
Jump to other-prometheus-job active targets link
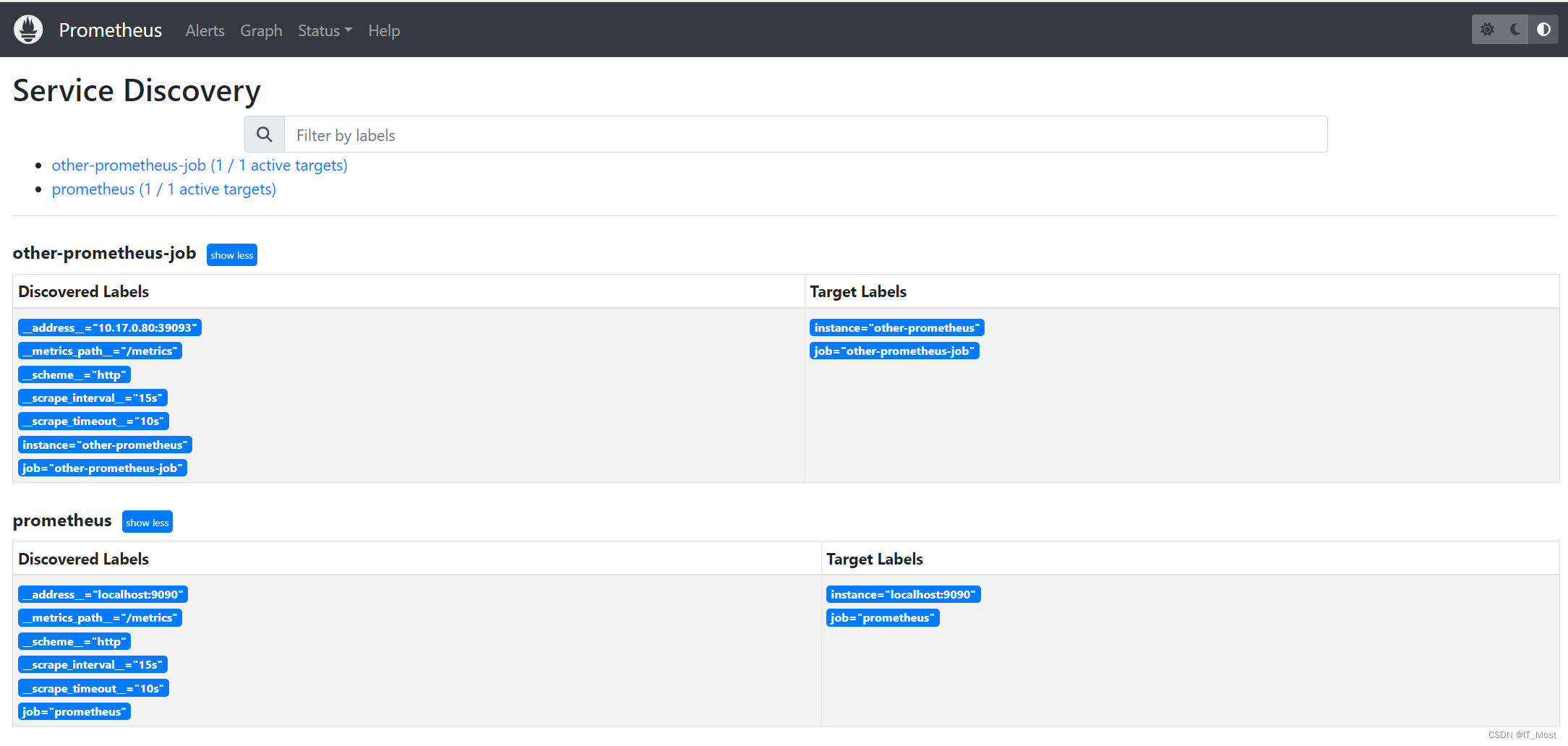(x=200, y=166)
